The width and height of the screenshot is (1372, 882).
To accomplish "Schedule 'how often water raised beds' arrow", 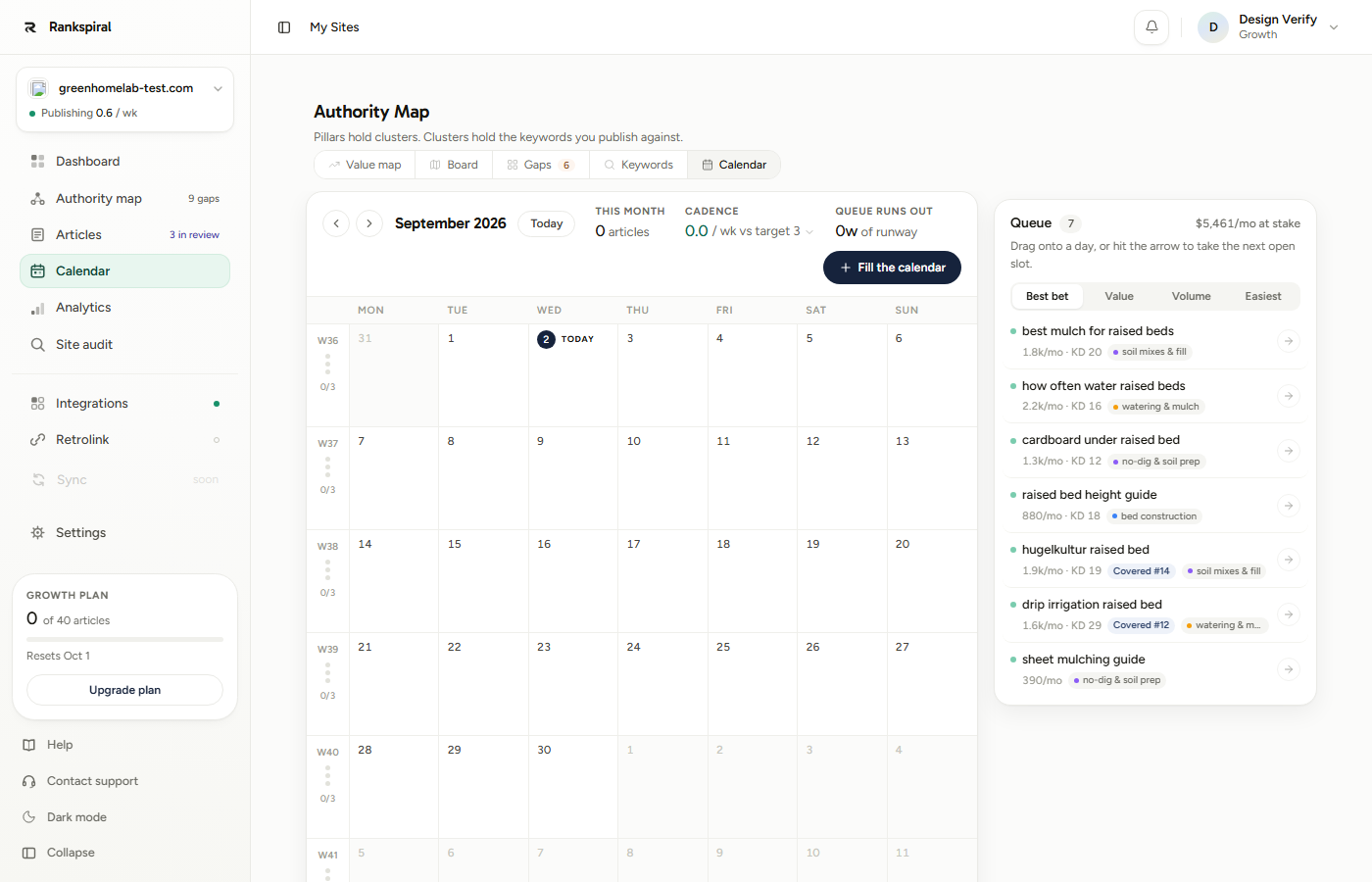I will [x=1289, y=396].
